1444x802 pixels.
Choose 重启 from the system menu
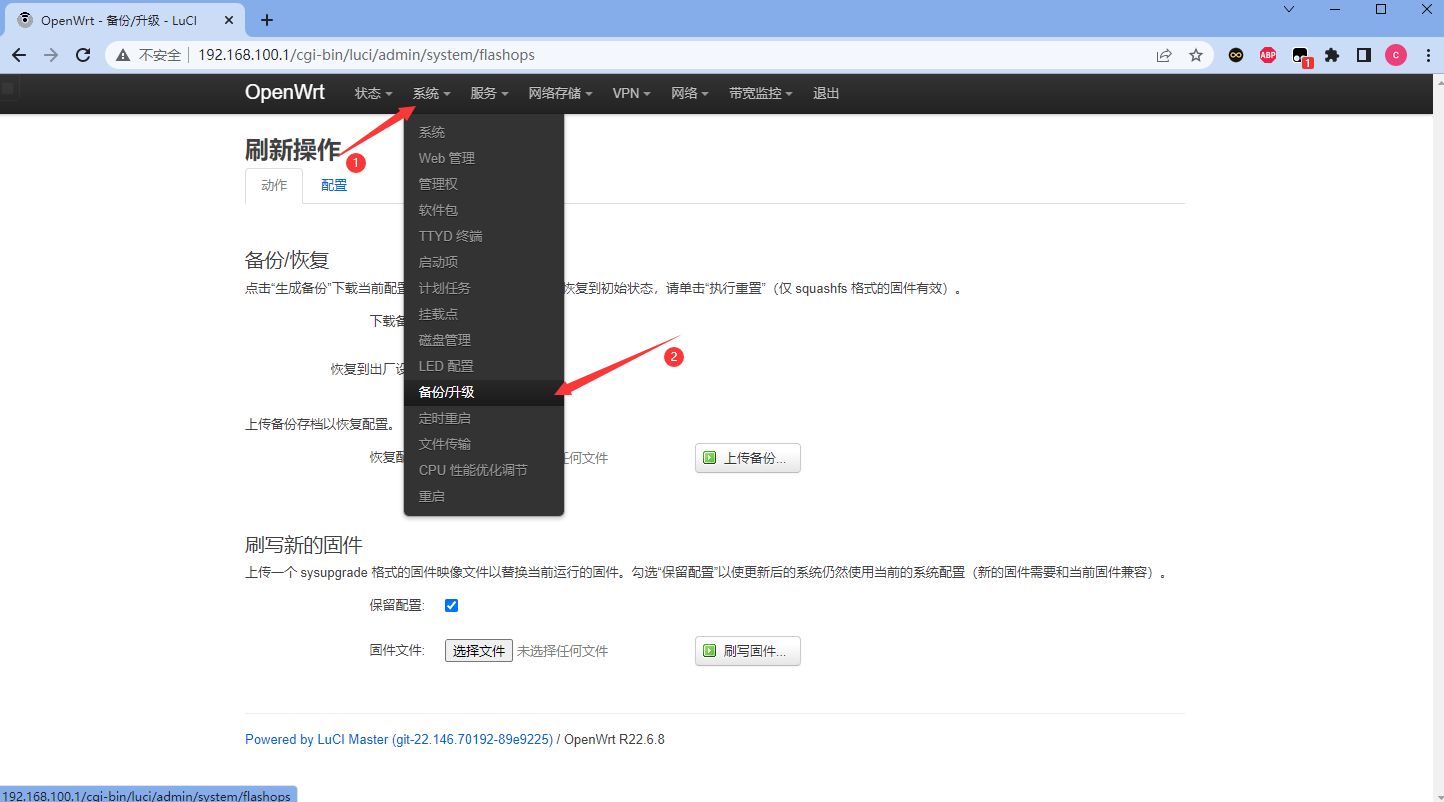pyautogui.click(x=484, y=496)
